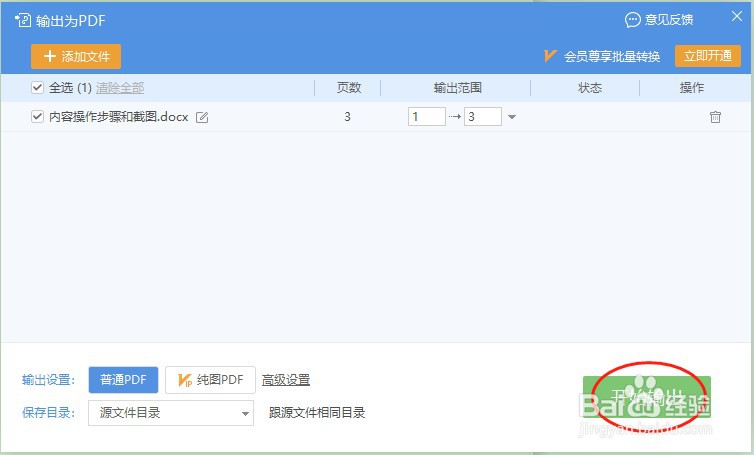Click the 输出范围 column header

point(457,88)
